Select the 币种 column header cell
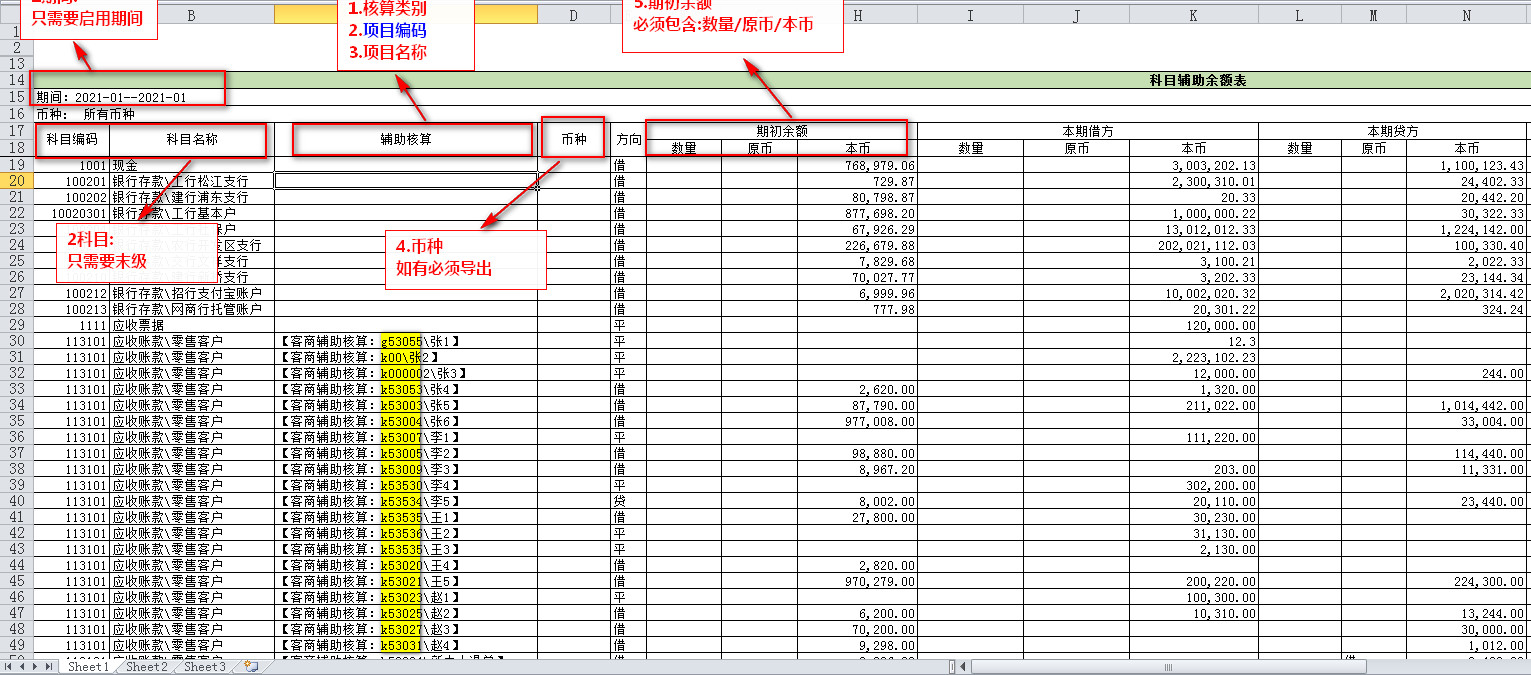1531x675 pixels. click(x=573, y=140)
